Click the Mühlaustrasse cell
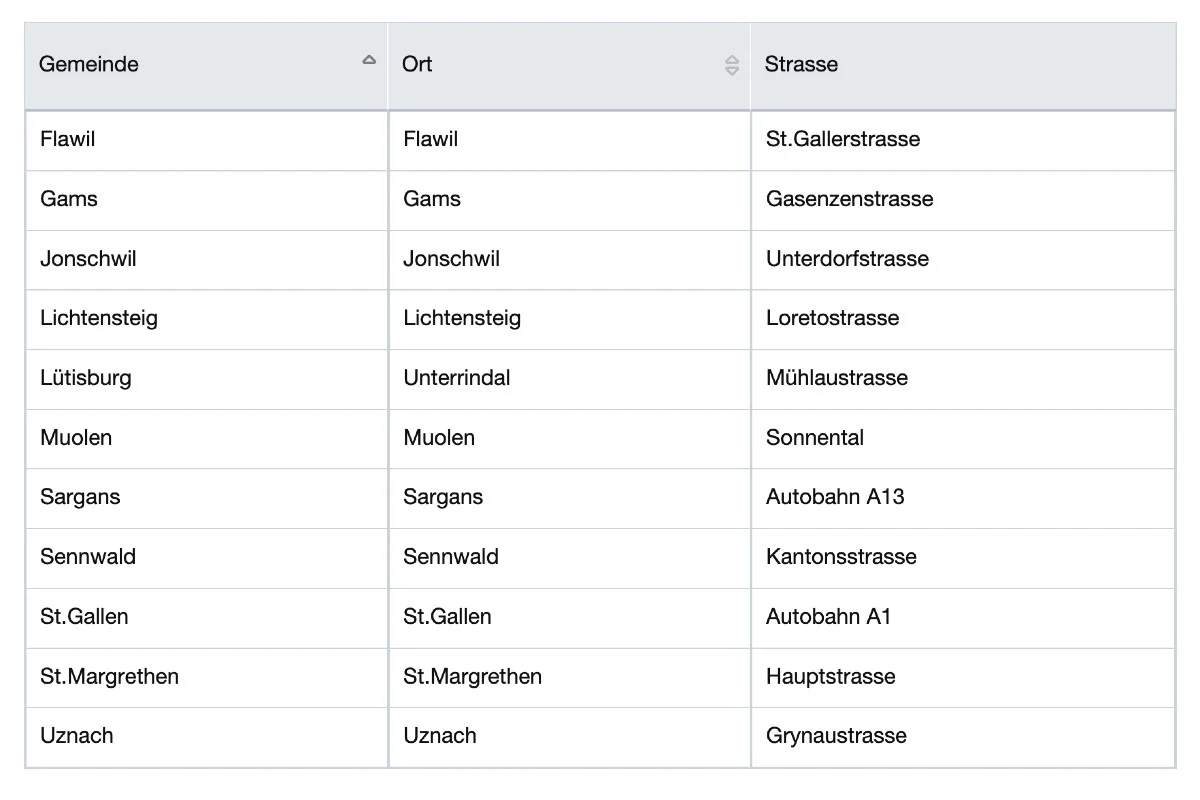The width and height of the screenshot is (1200, 800). pos(963,379)
